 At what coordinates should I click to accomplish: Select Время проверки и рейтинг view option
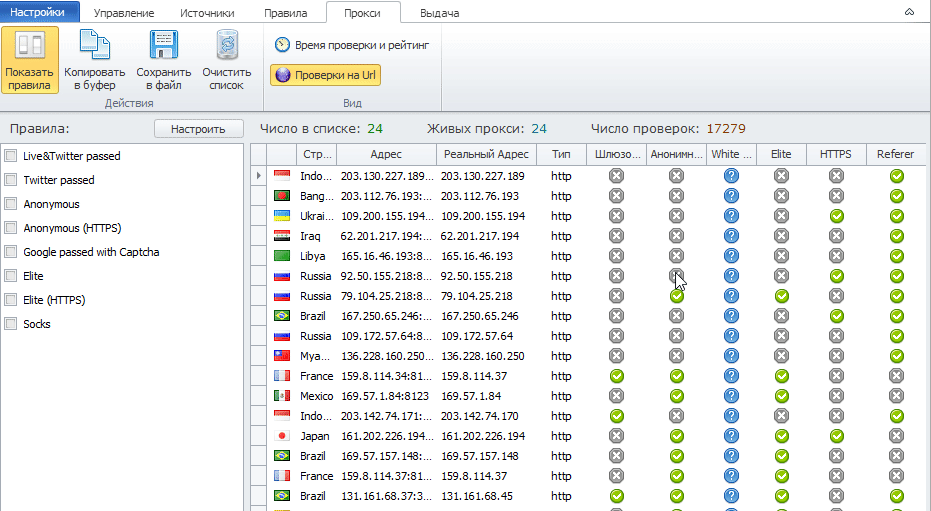pyautogui.click(x=351, y=45)
